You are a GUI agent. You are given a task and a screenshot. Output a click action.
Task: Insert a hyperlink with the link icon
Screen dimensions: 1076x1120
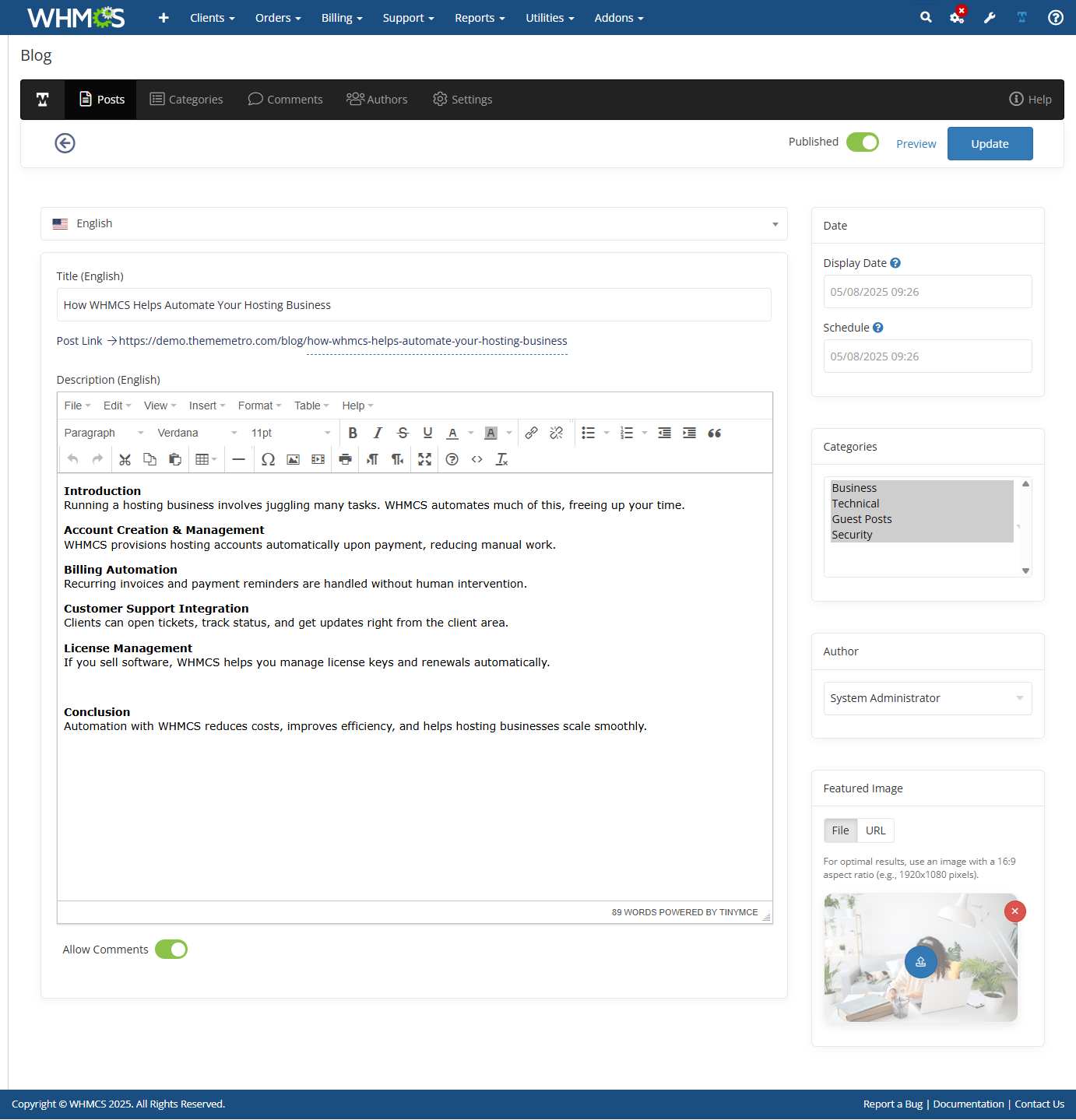(x=531, y=433)
